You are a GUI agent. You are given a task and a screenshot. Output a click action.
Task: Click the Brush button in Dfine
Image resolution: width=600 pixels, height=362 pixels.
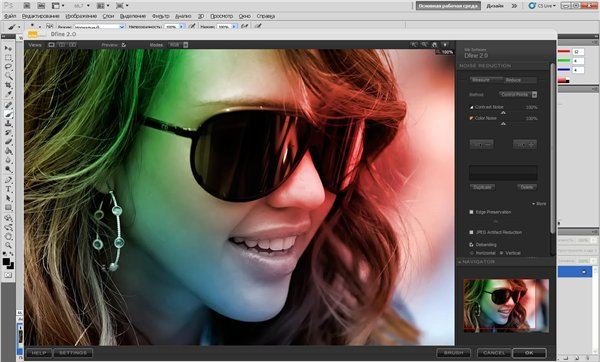click(x=453, y=353)
